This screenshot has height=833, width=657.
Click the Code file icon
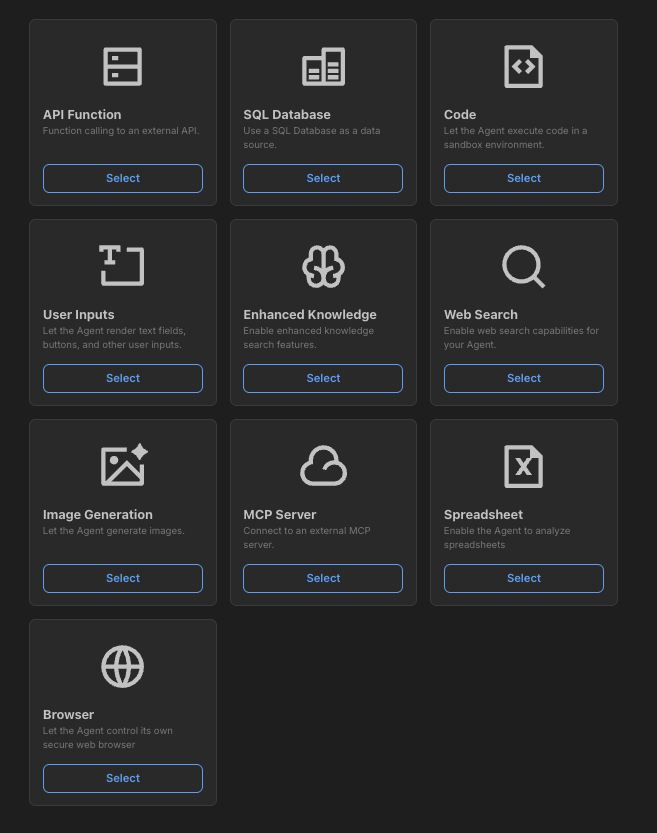coord(524,66)
